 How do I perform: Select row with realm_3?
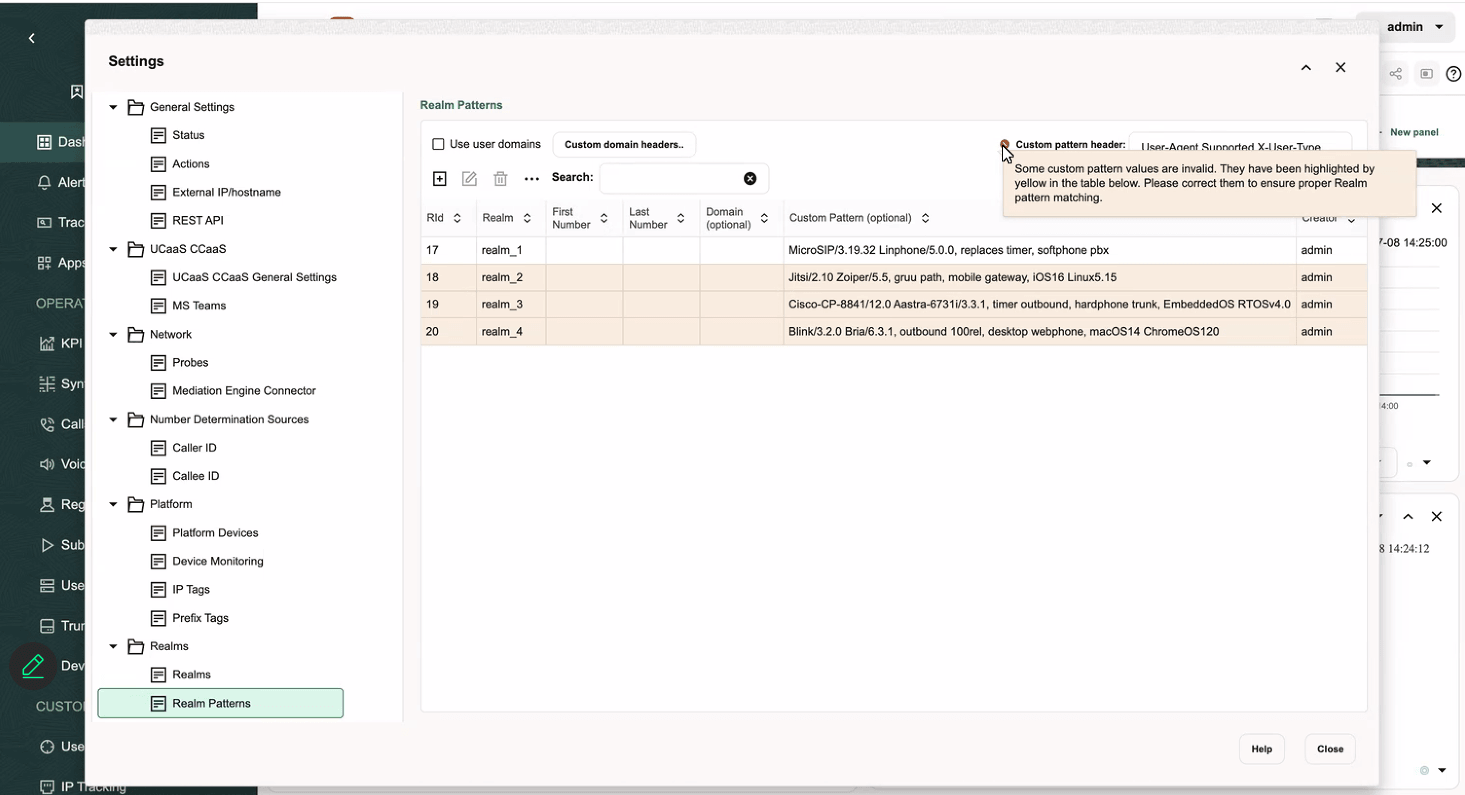click(x=893, y=304)
